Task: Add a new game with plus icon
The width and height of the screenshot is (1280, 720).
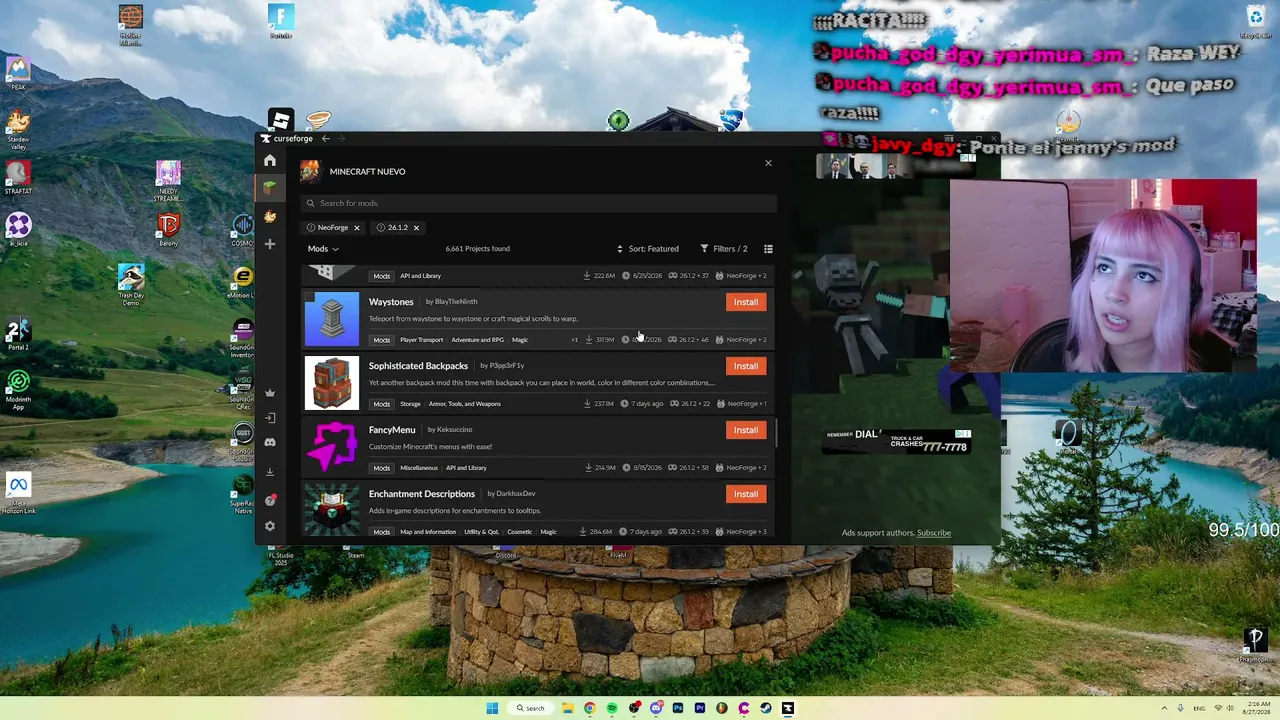Action: pos(270,244)
